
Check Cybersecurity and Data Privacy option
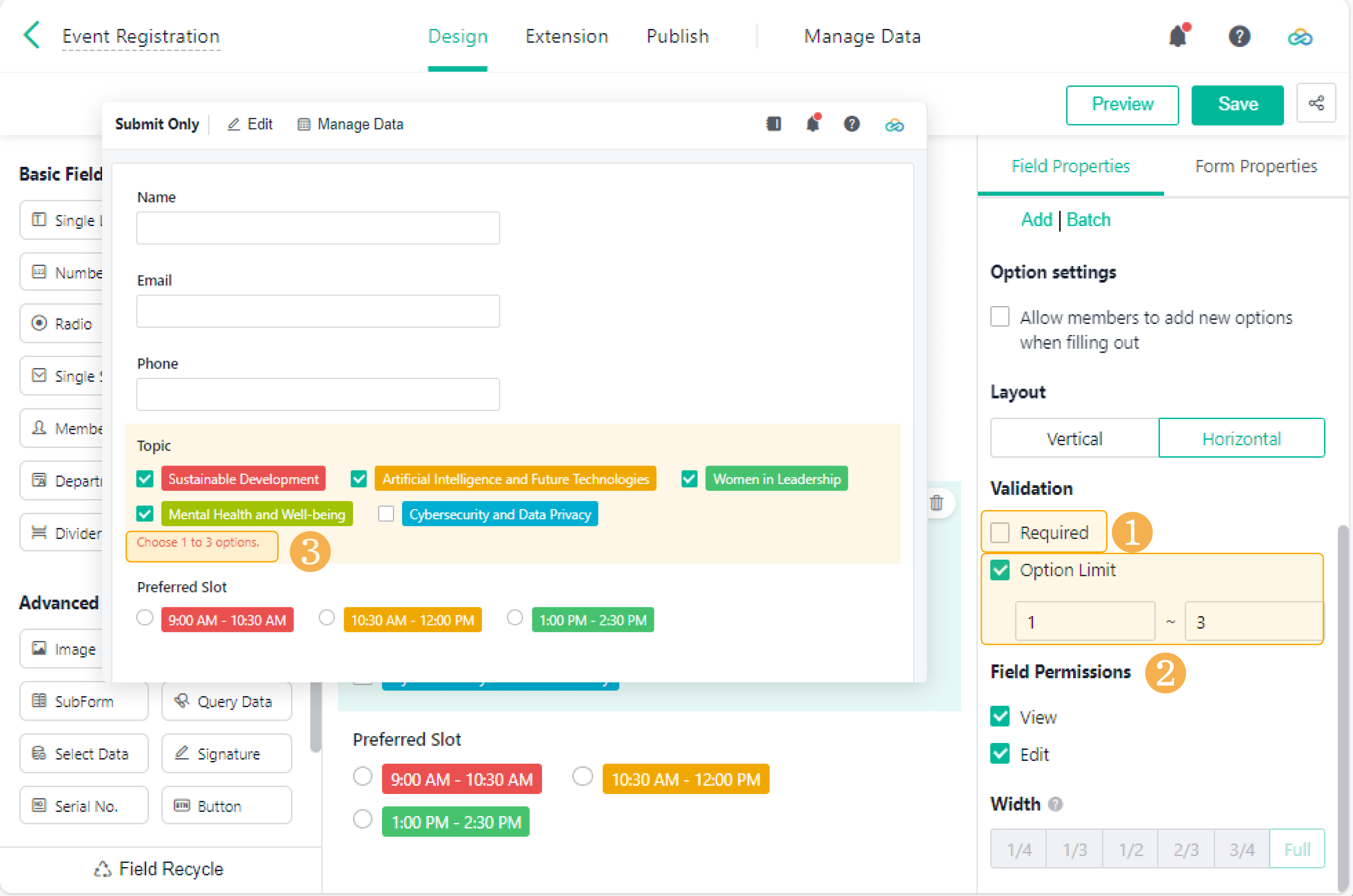tap(386, 514)
